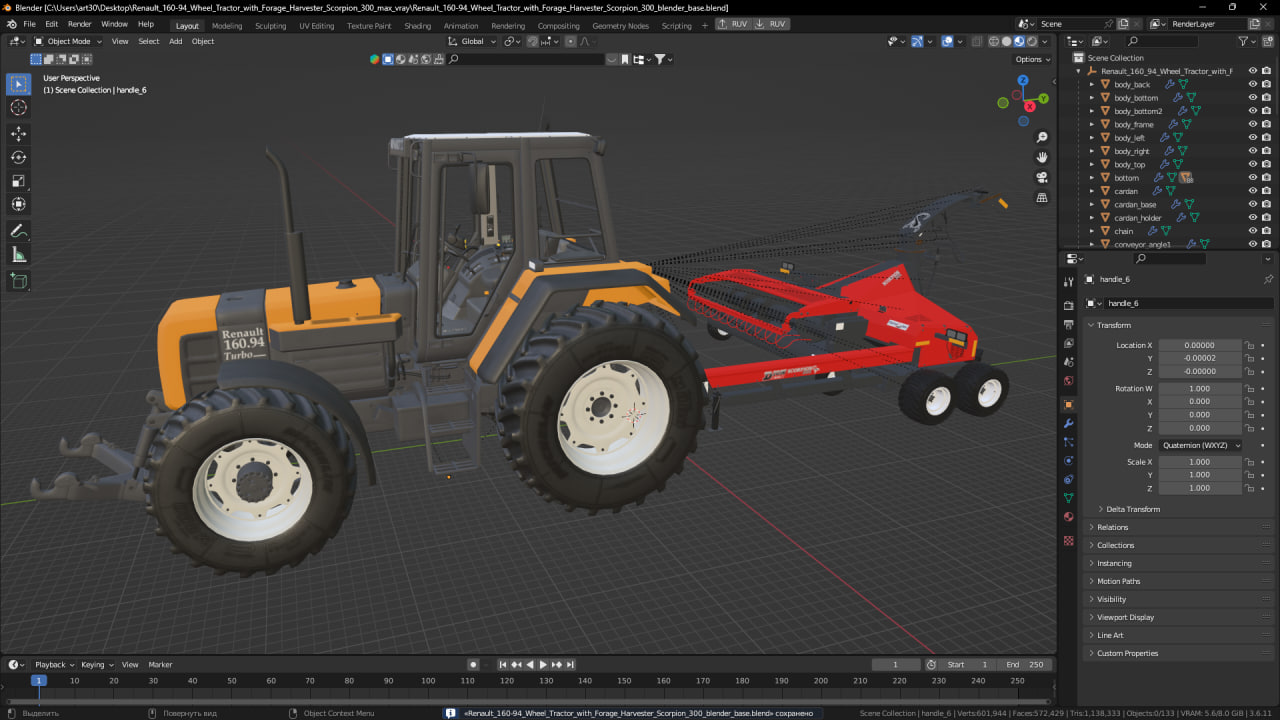Toggle X-ray mode in viewport header
1280x720 pixels.
point(977,42)
